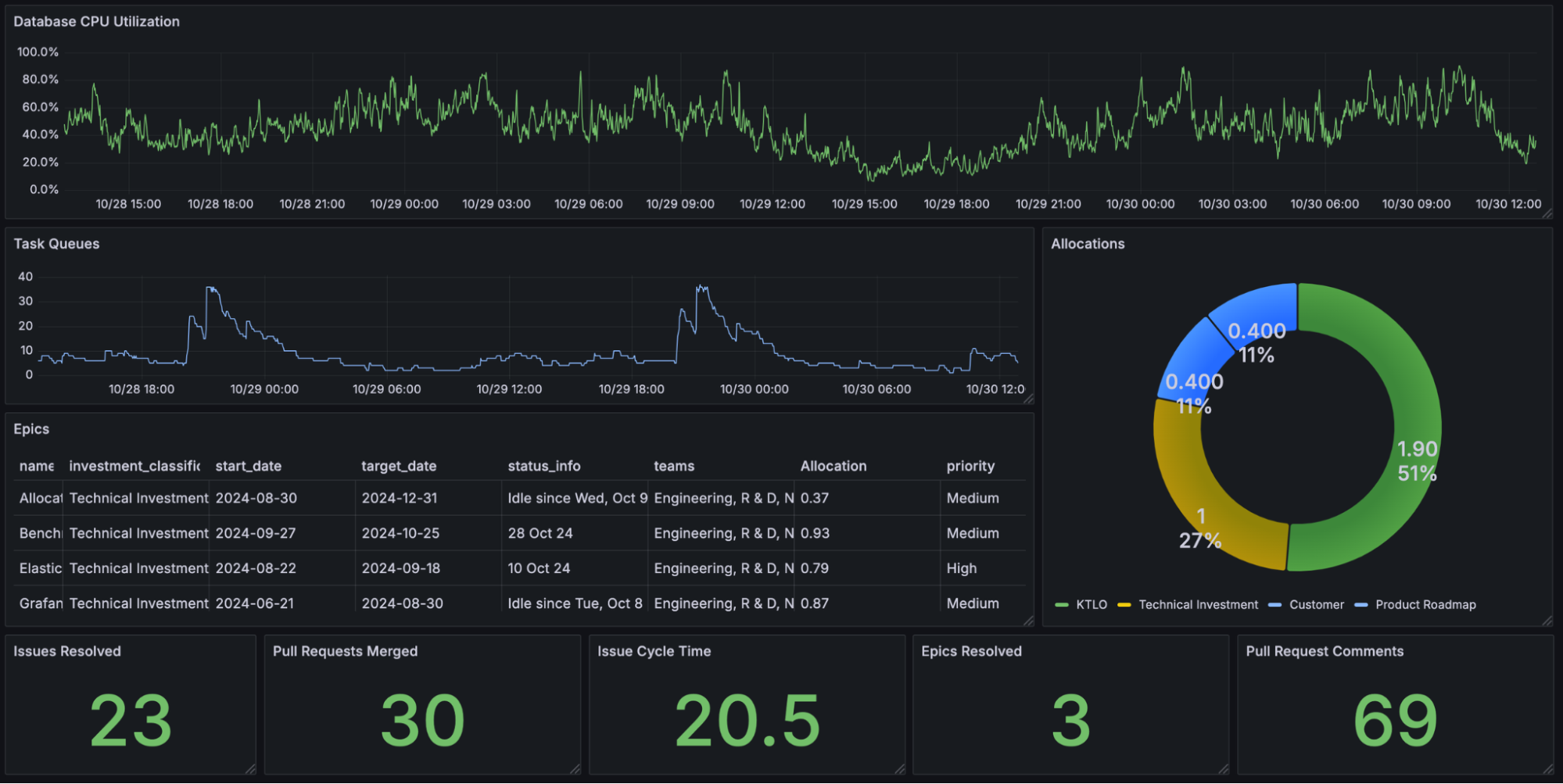Screen dimensions: 1563x784
Task: Sort Epics table by Allocation column
Action: click(x=833, y=466)
